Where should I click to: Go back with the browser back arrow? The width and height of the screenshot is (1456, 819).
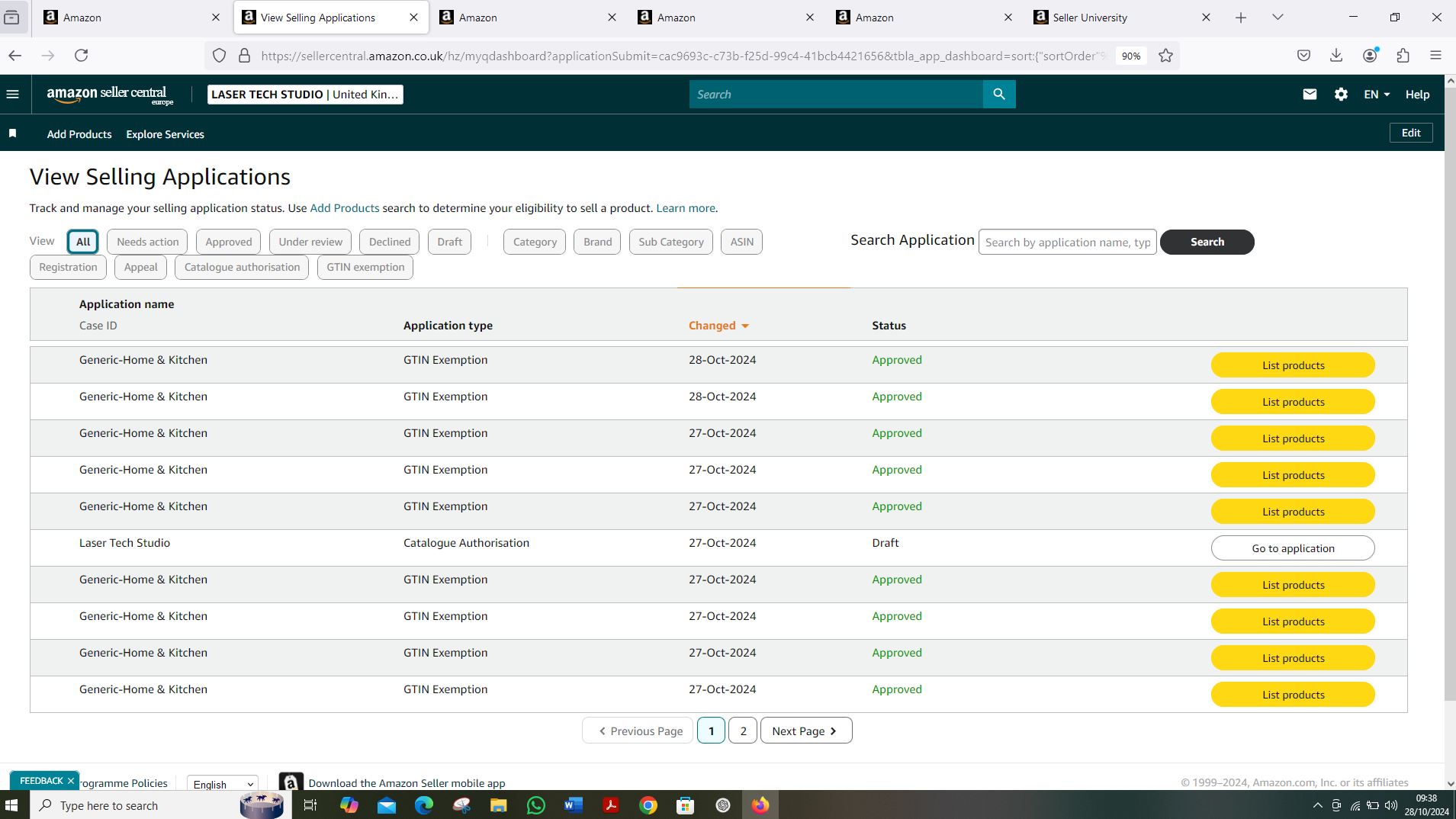pos(15,56)
